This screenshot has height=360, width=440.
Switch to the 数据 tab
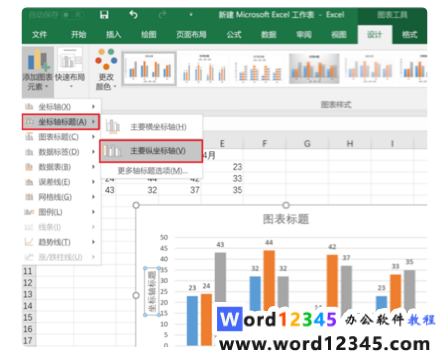pyautogui.click(x=269, y=34)
